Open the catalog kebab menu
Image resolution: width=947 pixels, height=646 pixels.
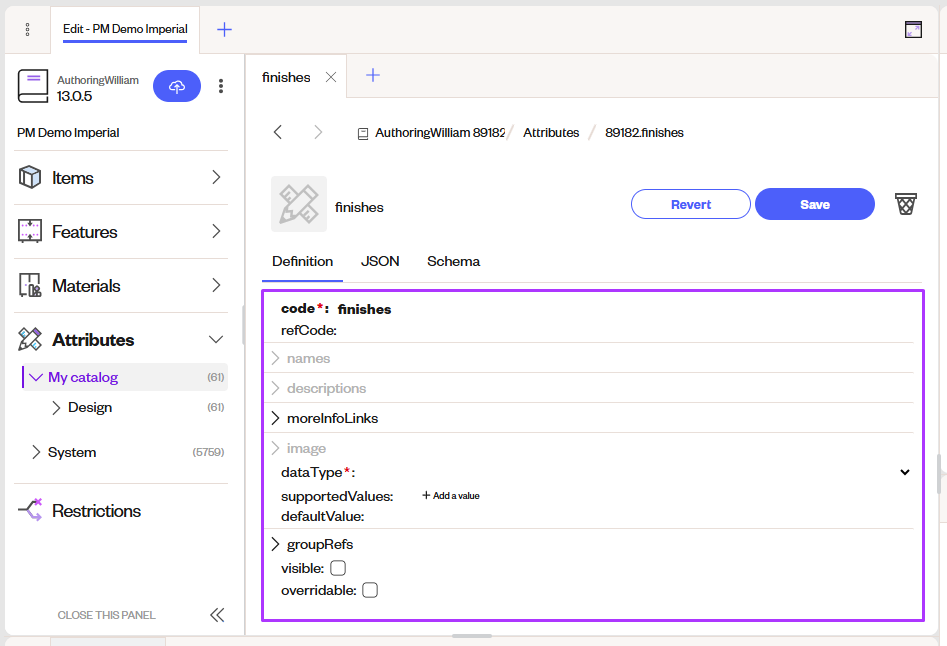click(221, 86)
